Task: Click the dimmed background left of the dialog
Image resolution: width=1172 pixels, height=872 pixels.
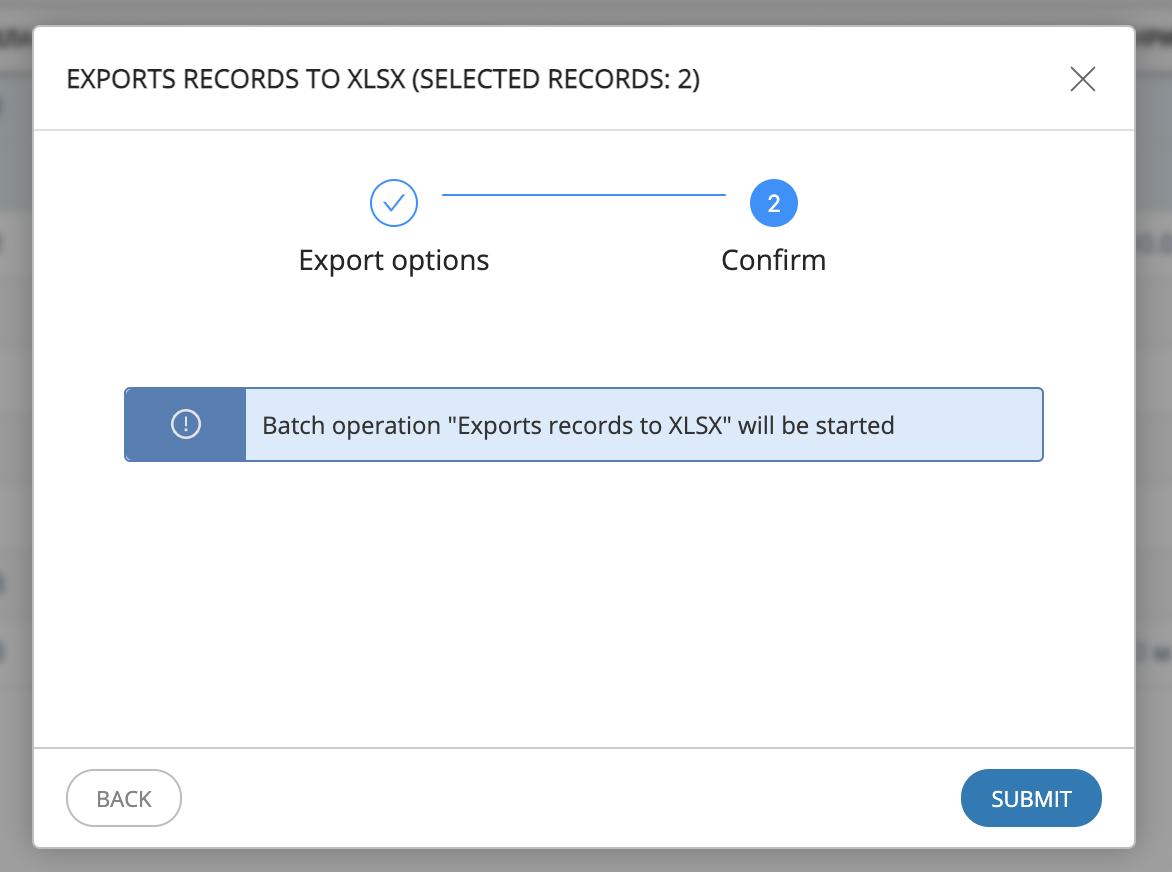Action: [15, 450]
